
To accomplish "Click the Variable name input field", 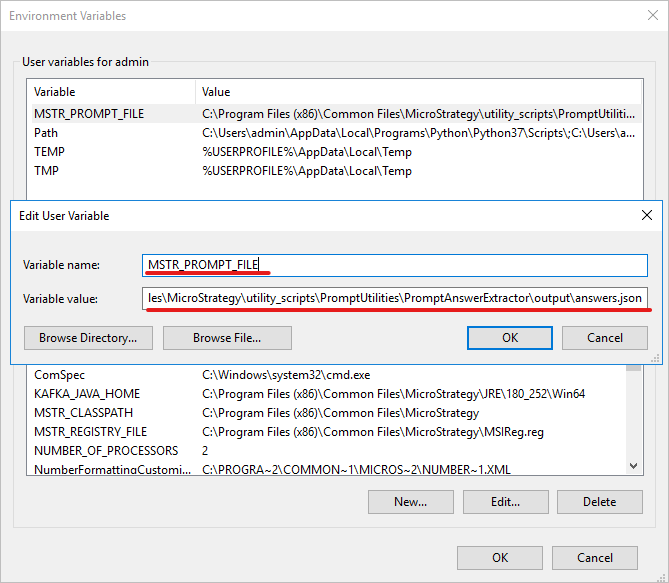I will [x=395, y=265].
